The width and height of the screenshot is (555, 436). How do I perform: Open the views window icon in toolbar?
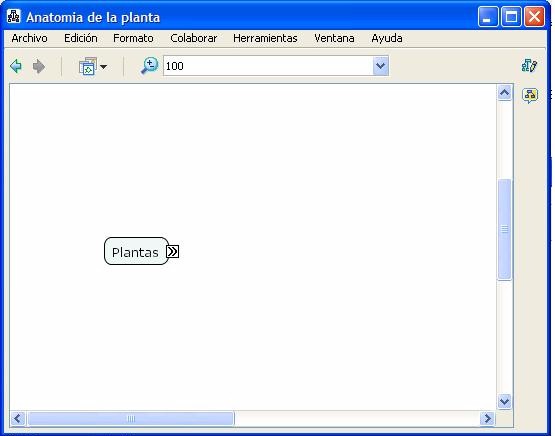[x=88, y=66]
